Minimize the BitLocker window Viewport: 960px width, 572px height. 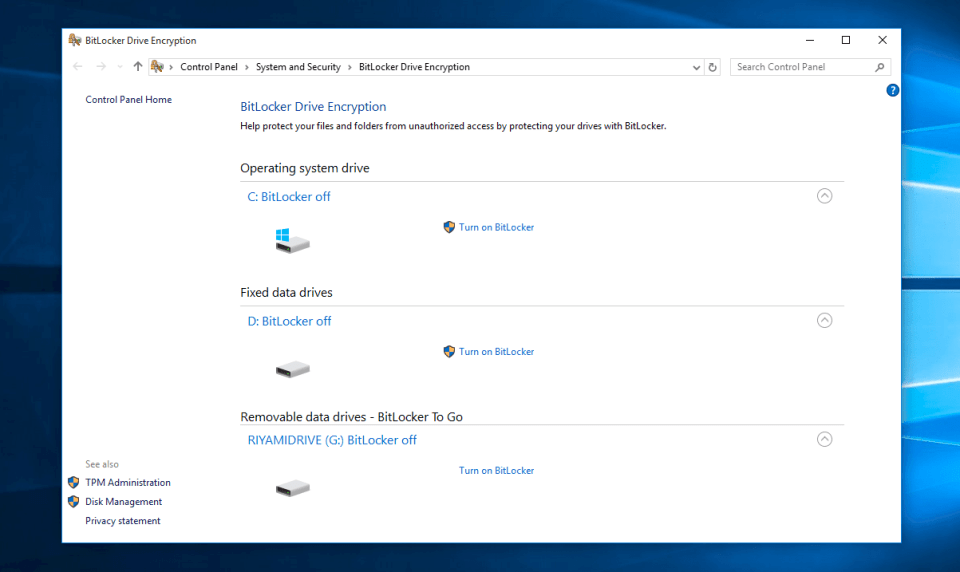[x=810, y=40]
